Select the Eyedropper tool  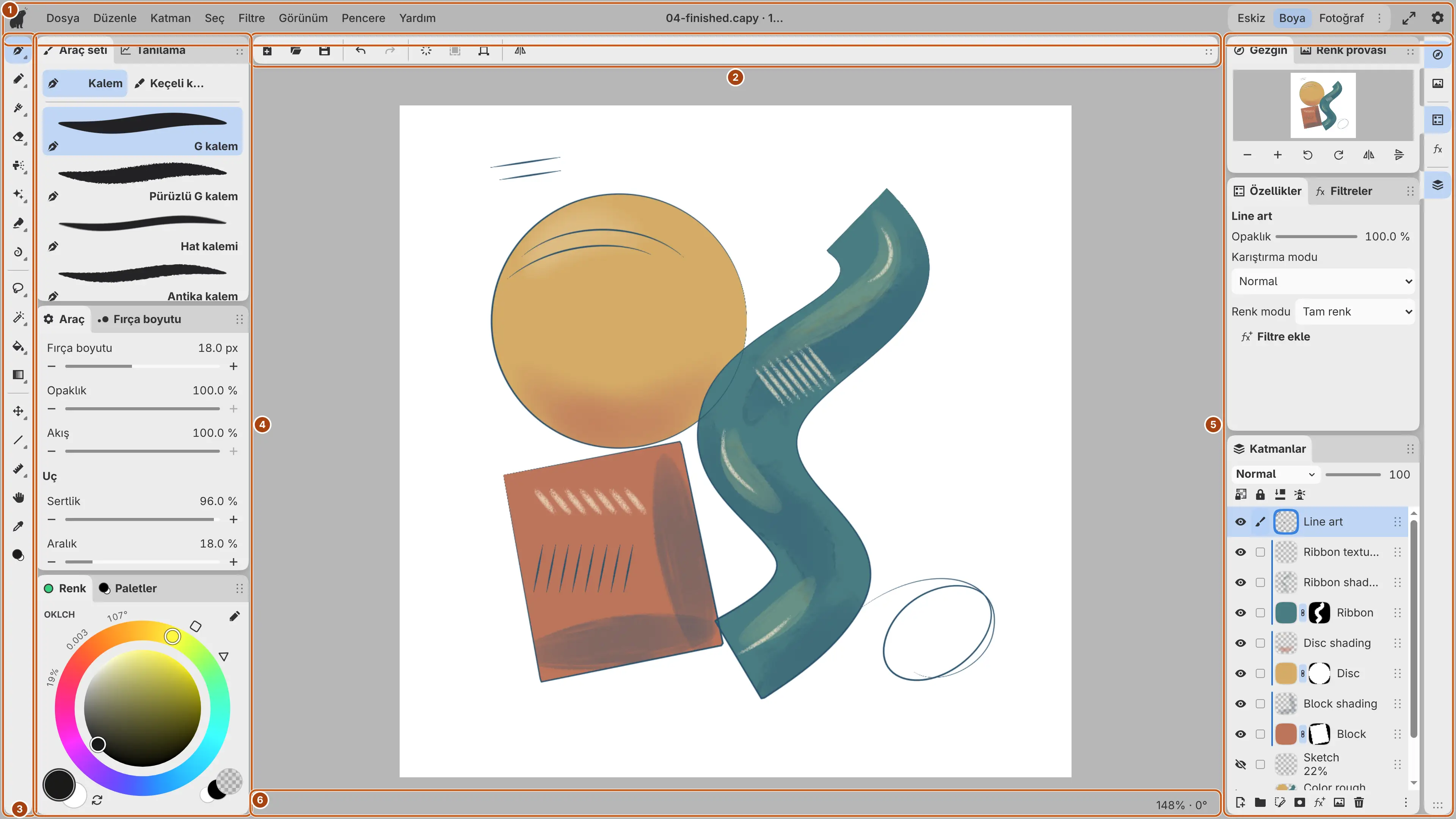[19, 526]
